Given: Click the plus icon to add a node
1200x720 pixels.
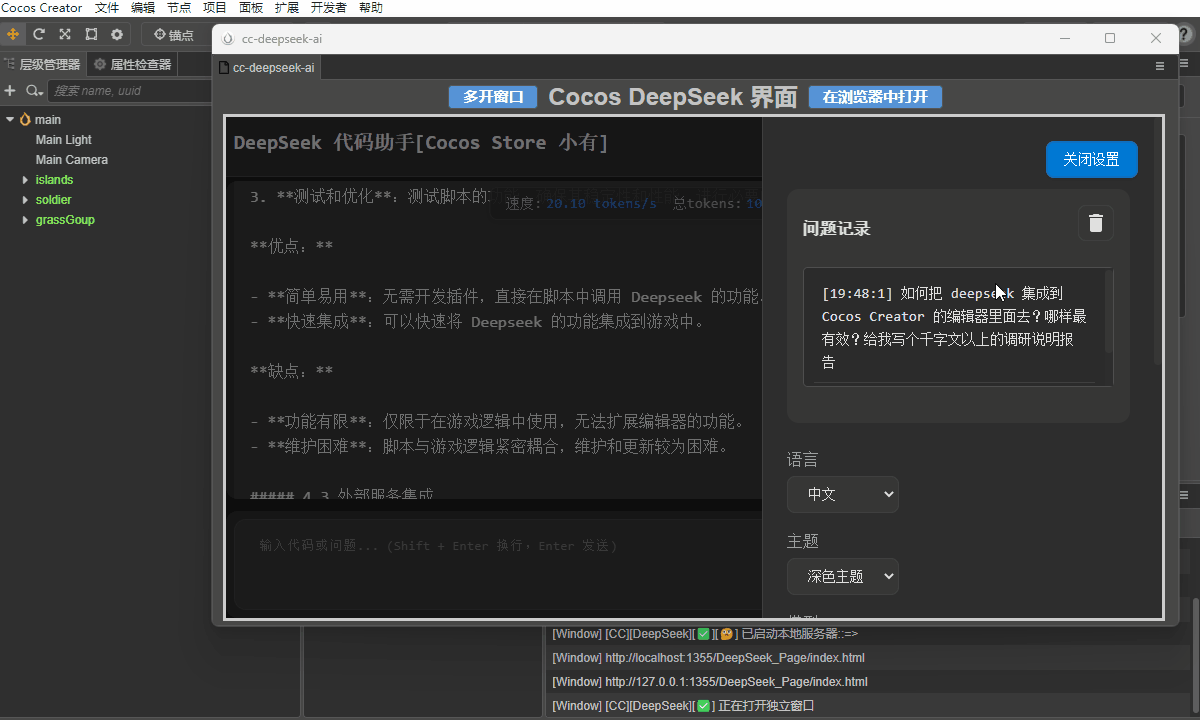Looking at the screenshot, I should tap(10, 91).
